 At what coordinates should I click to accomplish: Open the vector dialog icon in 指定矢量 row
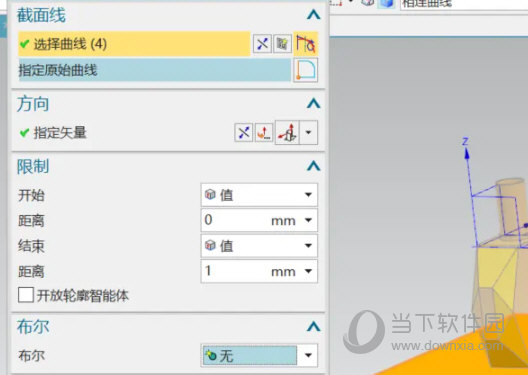tap(264, 132)
